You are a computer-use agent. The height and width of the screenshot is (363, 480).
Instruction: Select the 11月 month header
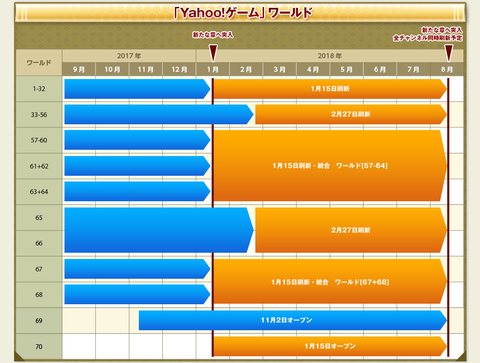tap(146, 69)
